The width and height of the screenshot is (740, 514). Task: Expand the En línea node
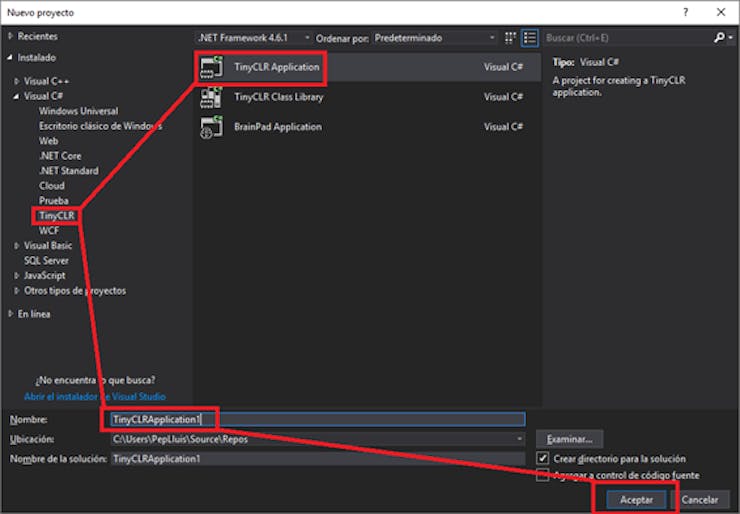point(10,313)
